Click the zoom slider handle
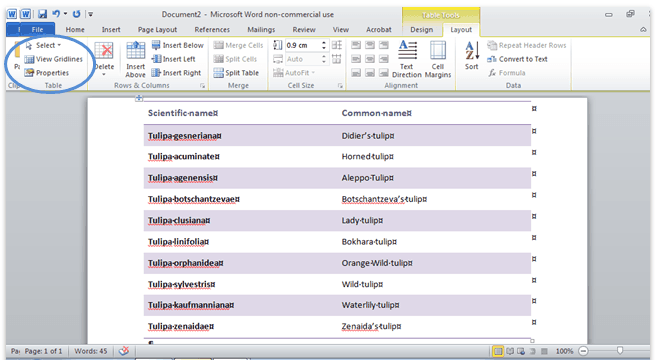The width and height of the screenshot is (655, 360). pos(620,351)
